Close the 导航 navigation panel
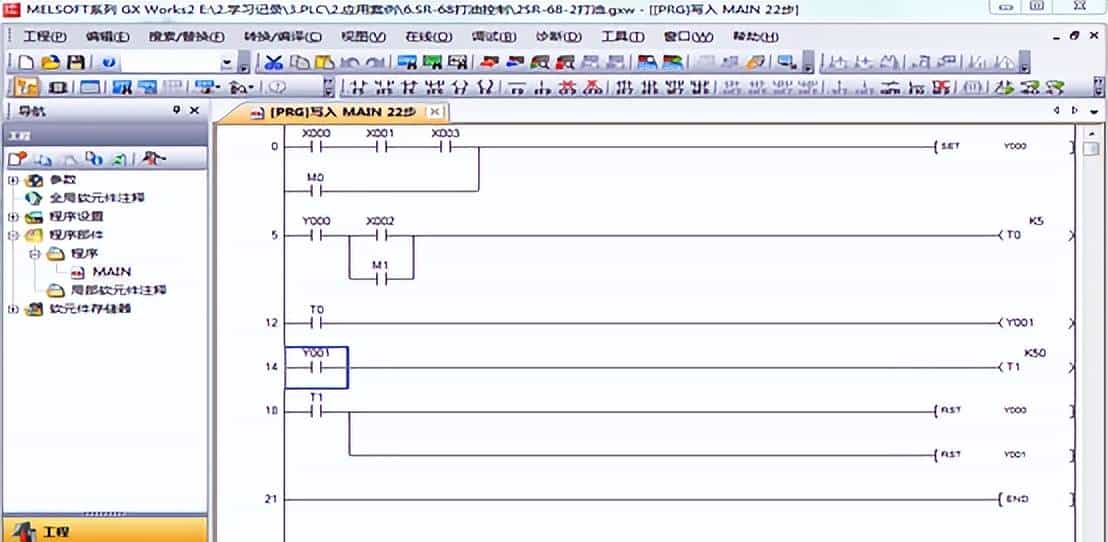The image size is (1108, 542). pyautogui.click(x=194, y=110)
